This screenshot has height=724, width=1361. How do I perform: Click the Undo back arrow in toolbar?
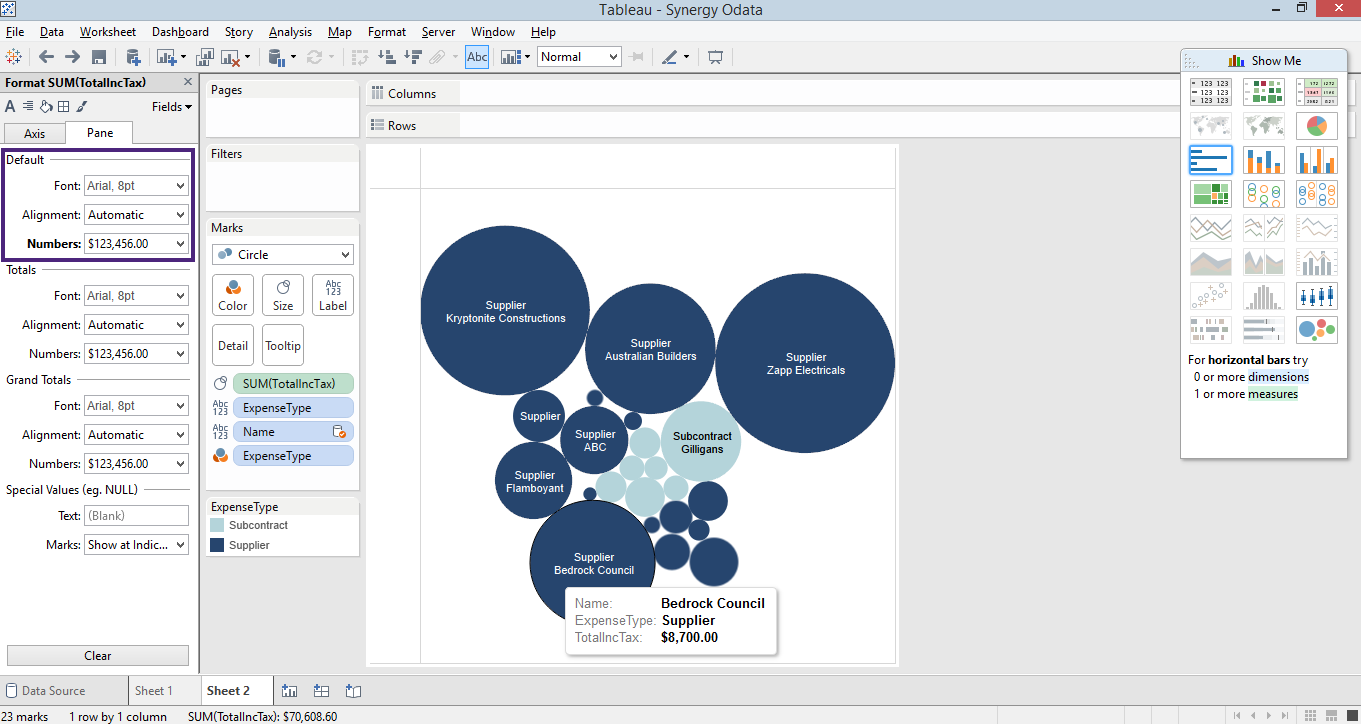tap(46, 57)
